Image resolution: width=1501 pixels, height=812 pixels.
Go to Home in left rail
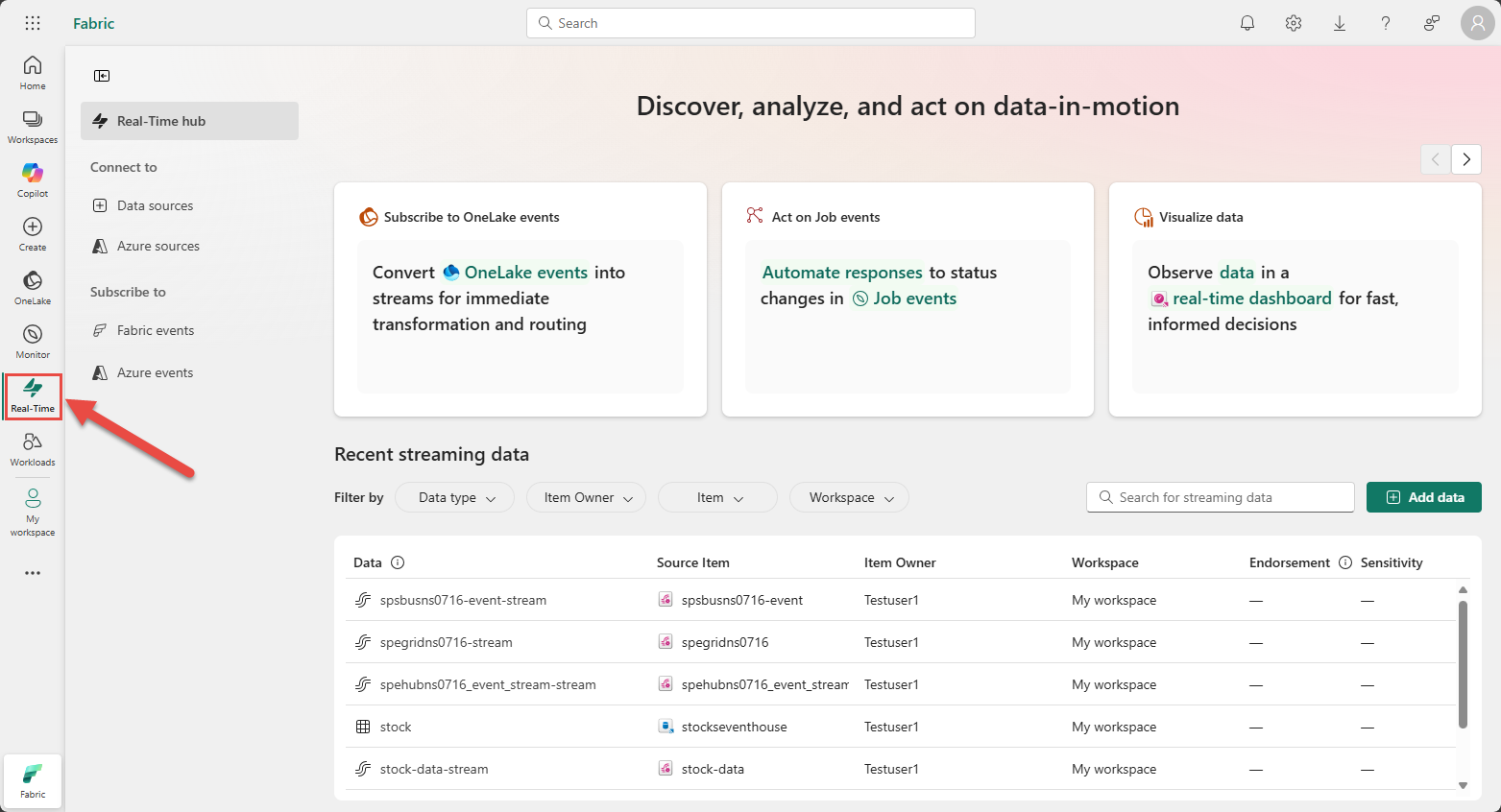click(33, 73)
